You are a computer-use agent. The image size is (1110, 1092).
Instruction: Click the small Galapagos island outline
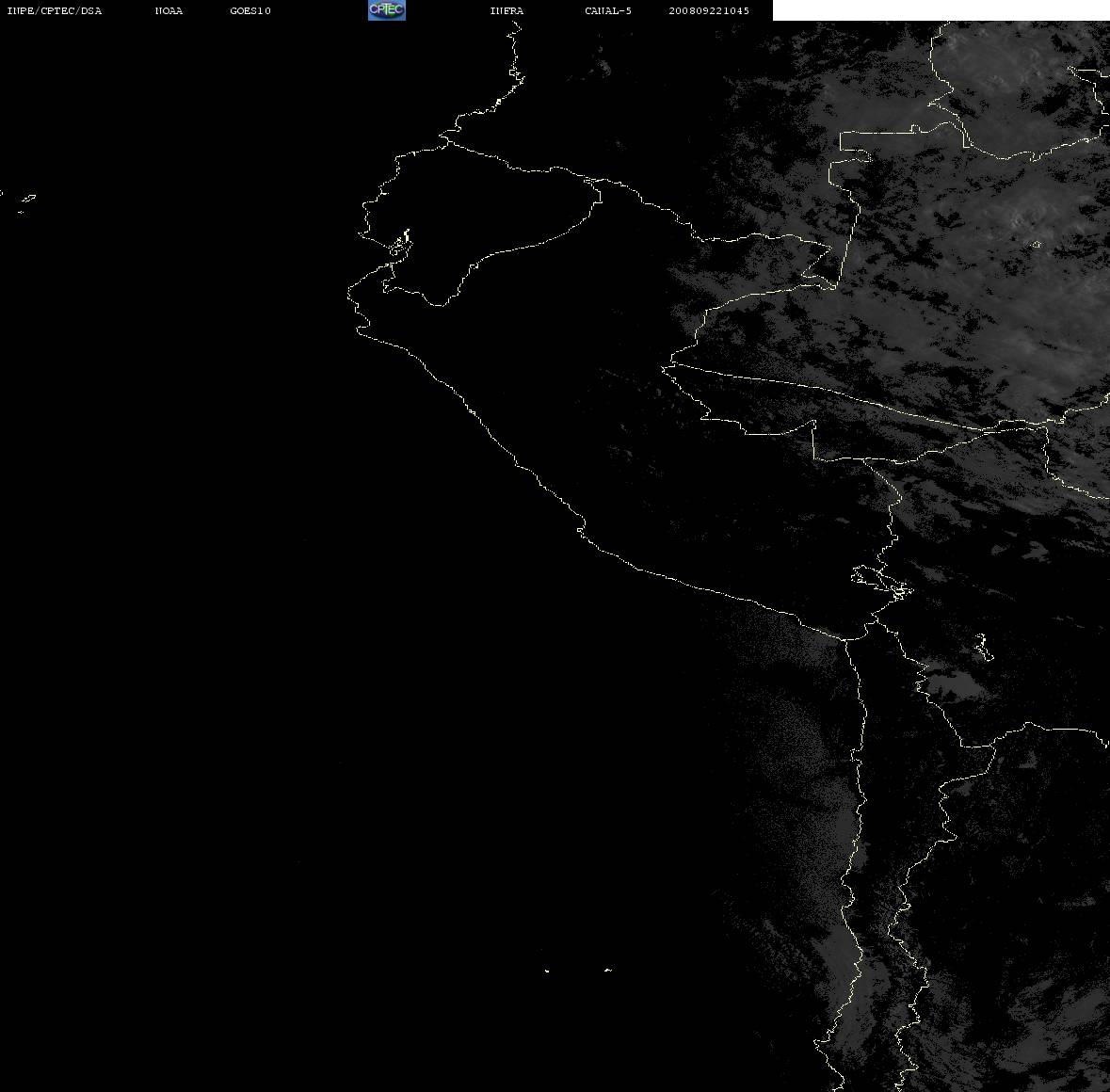(x=28, y=198)
